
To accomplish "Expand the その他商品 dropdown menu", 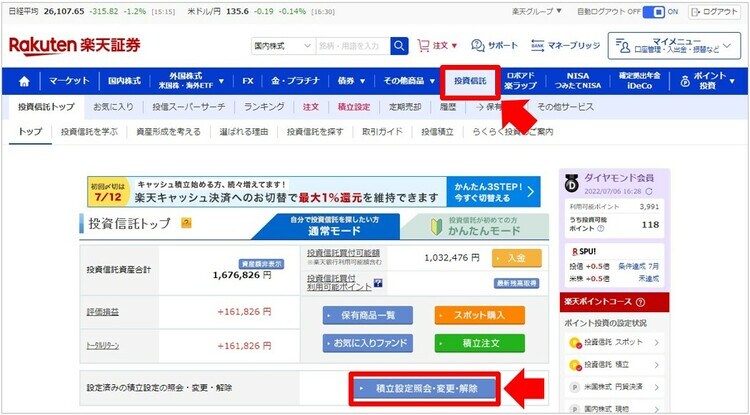I will tap(409, 81).
